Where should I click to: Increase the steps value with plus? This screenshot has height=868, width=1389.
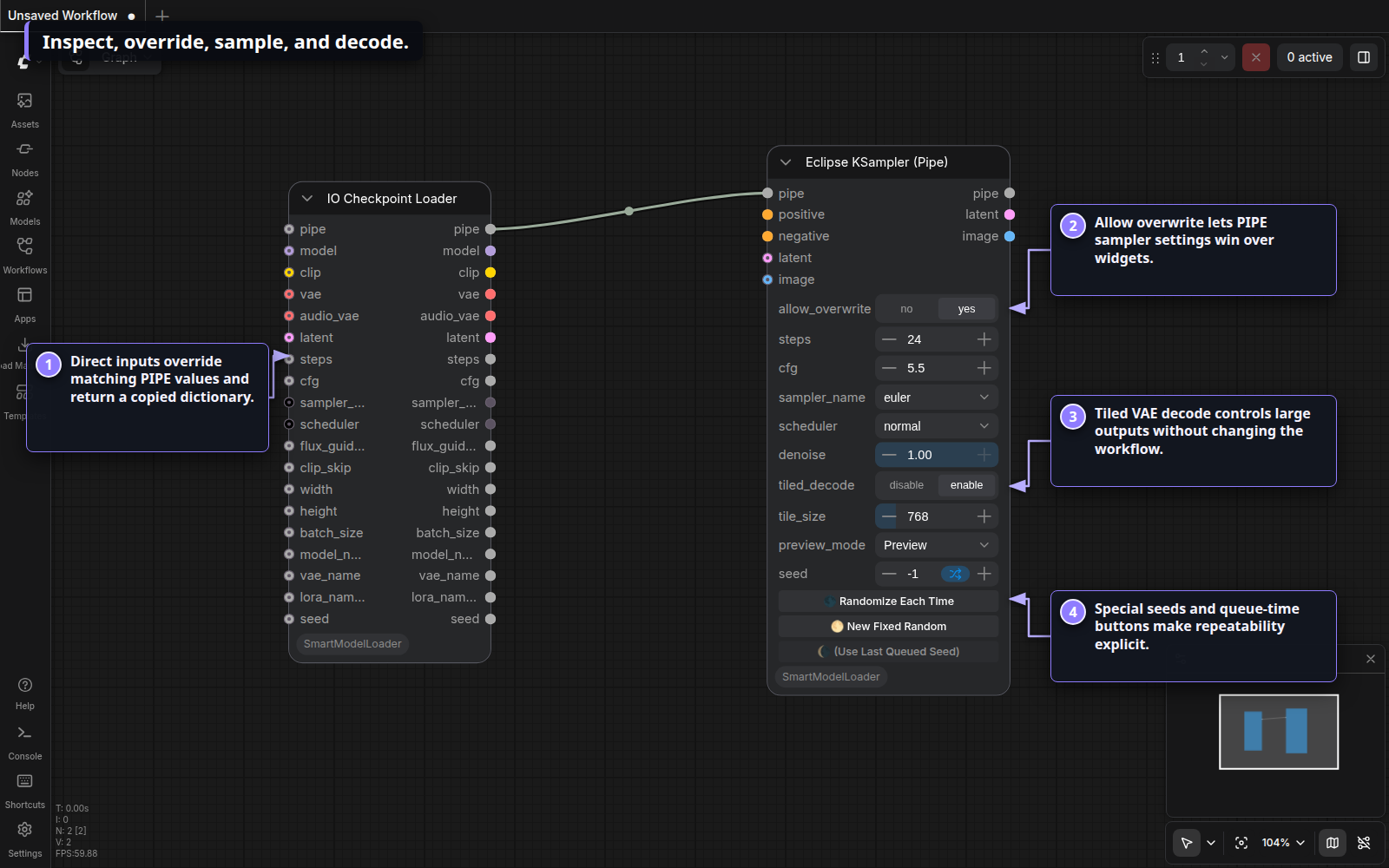point(984,339)
